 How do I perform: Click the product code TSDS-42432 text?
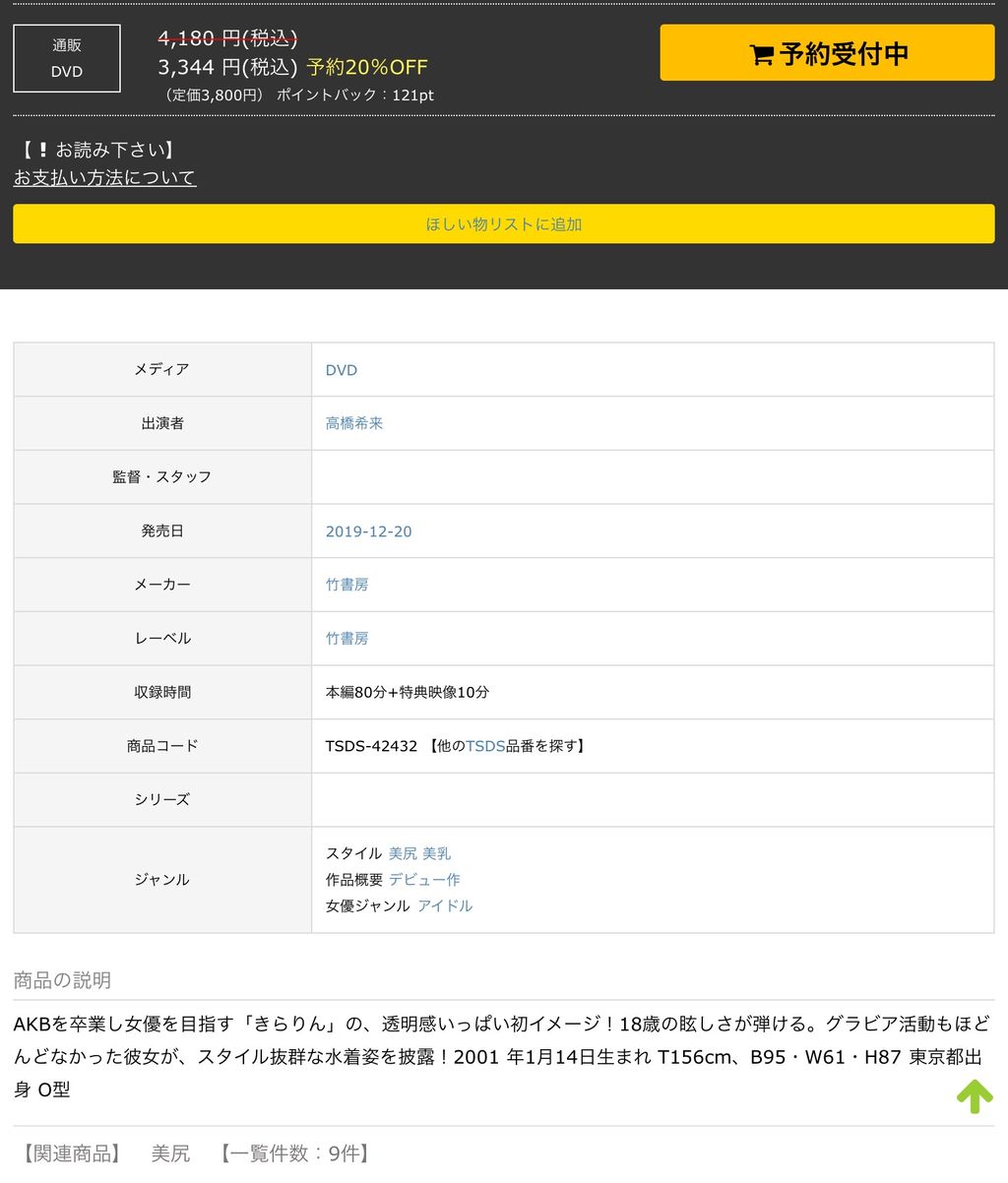(x=372, y=746)
